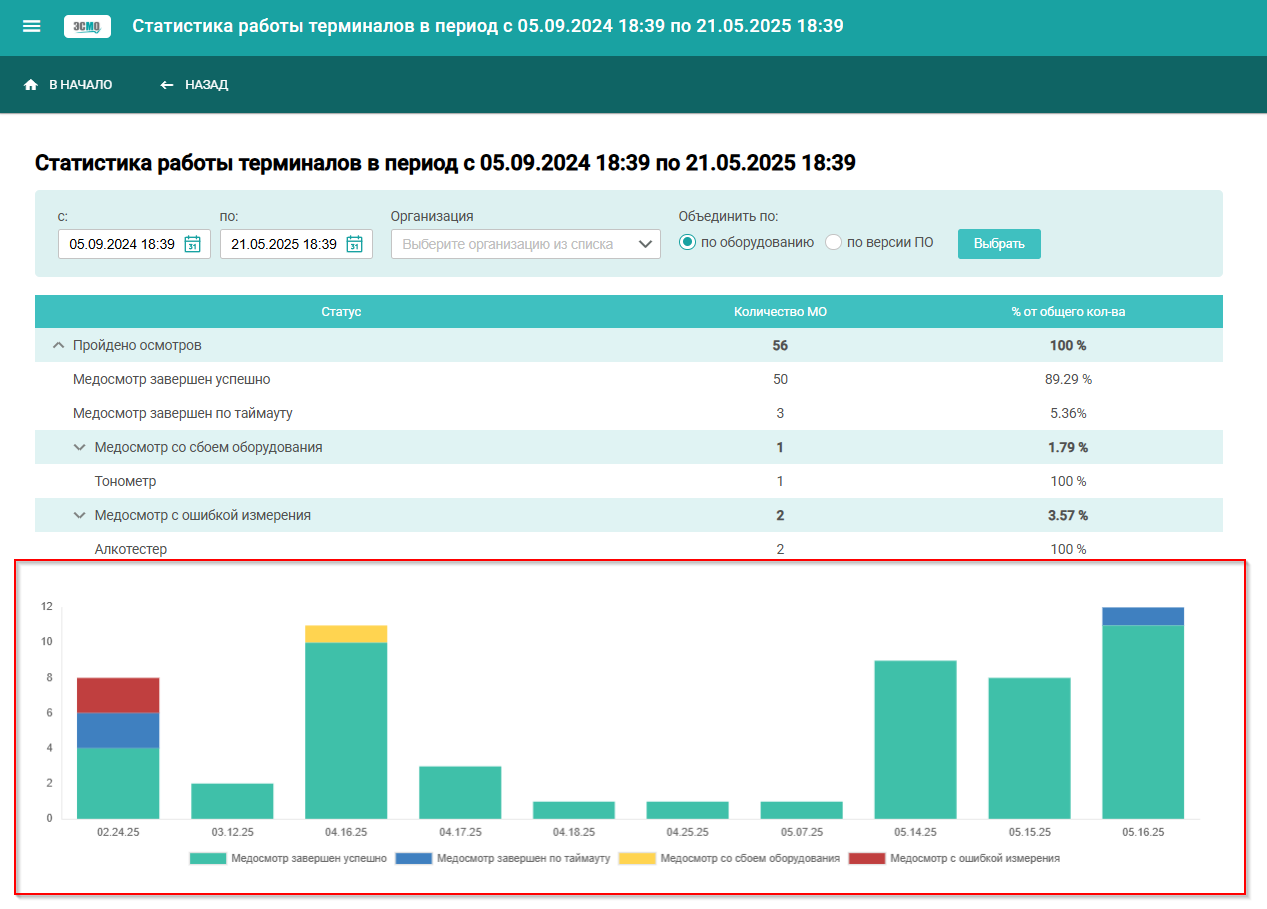
Task: Click the total count 56 cell
Action: click(x=780, y=345)
